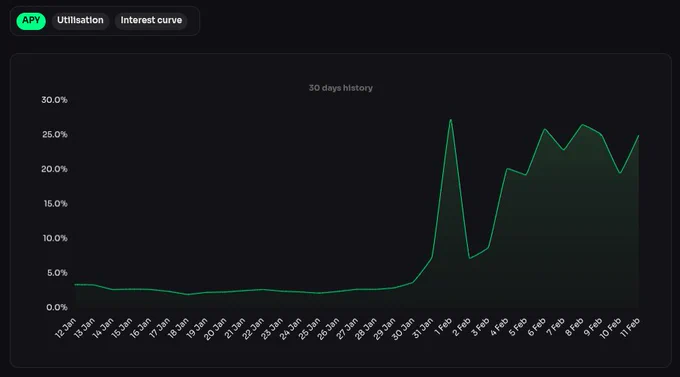Select the APY tab
The width and height of the screenshot is (680, 377).
(31, 21)
